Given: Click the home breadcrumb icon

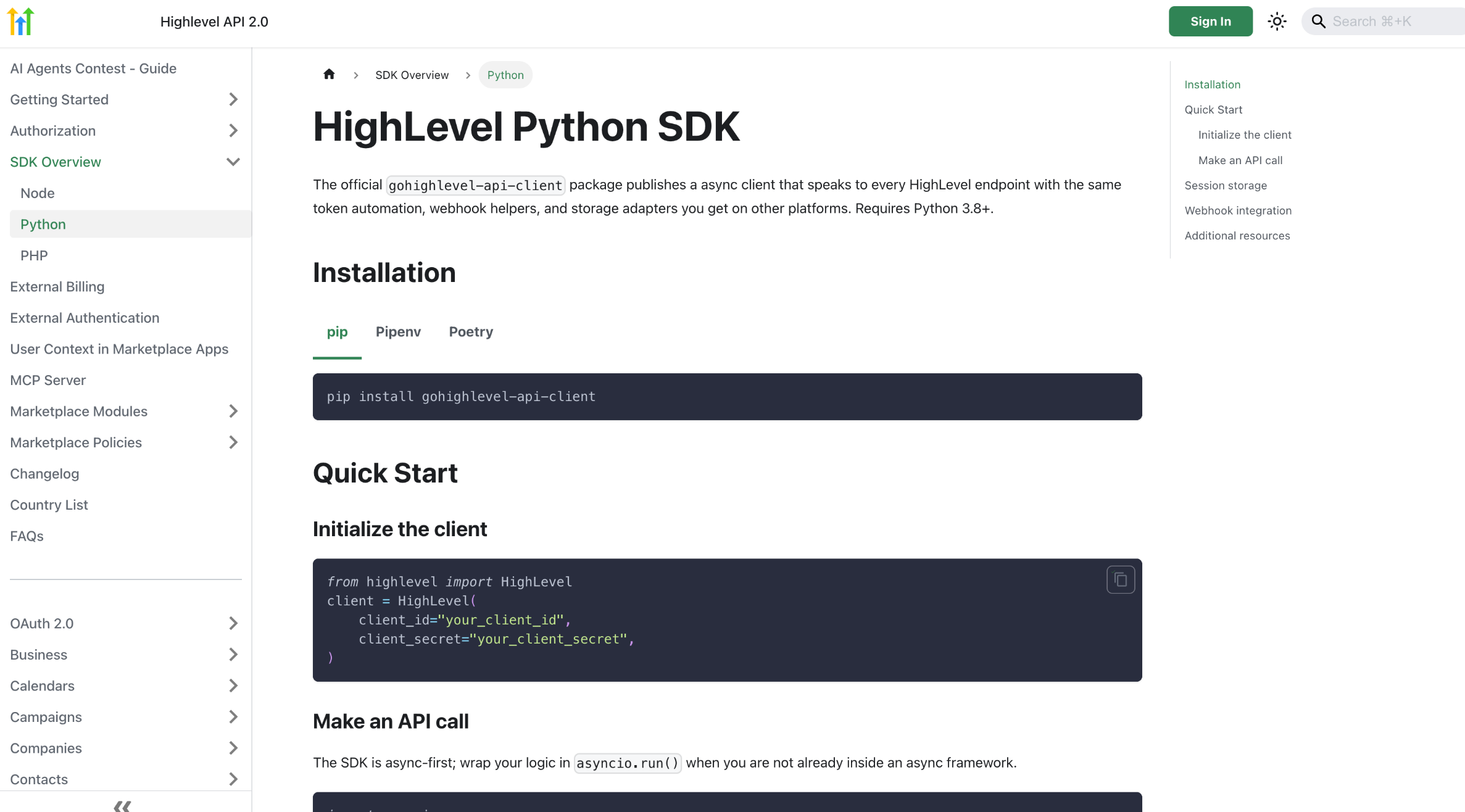Looking at the screenshot, I should (x=329, y=75).
